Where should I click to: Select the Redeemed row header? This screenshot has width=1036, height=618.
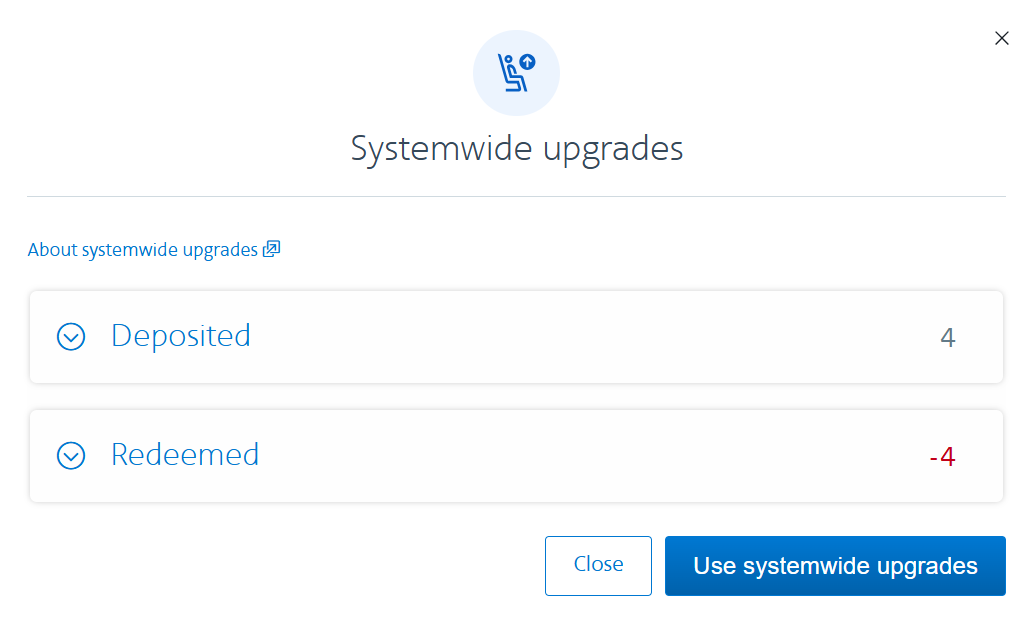pos(184,456)
